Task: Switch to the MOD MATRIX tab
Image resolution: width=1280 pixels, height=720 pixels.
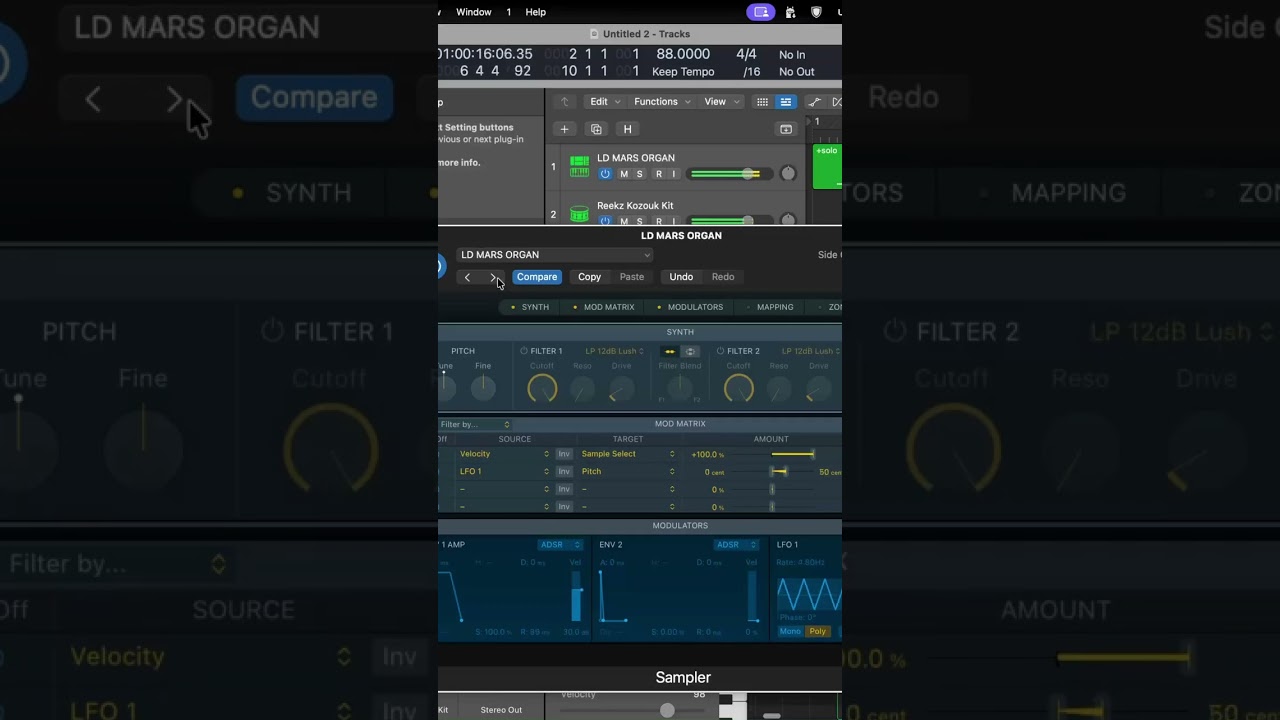Action: click(x=604, y=307)
